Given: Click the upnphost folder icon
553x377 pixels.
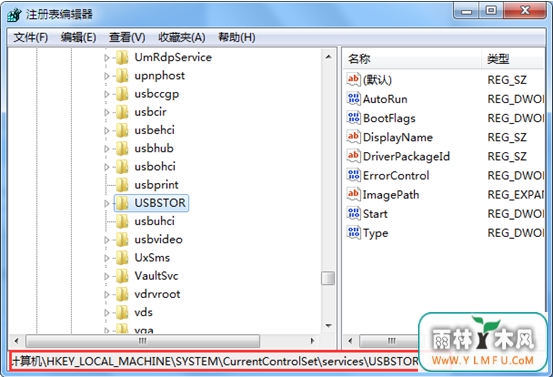Looking at the screenshot, I should click(x=122, y=76).
